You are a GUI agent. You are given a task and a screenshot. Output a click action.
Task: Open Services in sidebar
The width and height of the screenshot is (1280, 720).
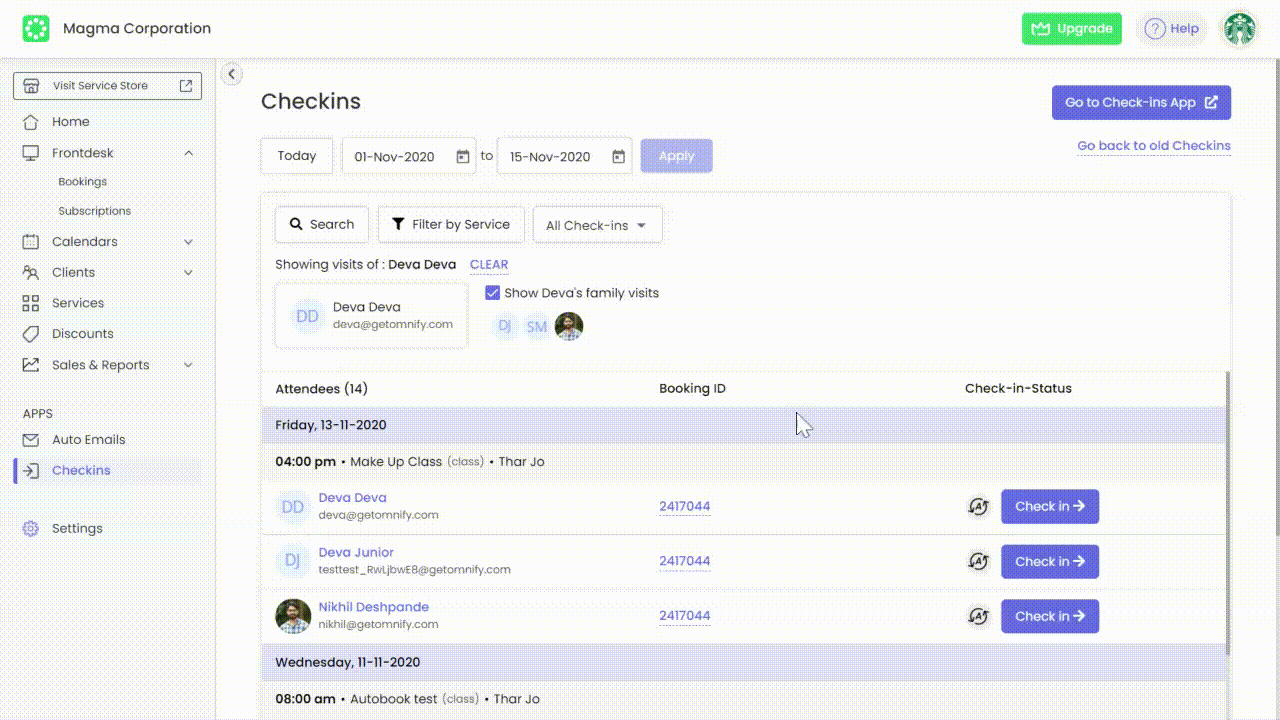[78, 303]
